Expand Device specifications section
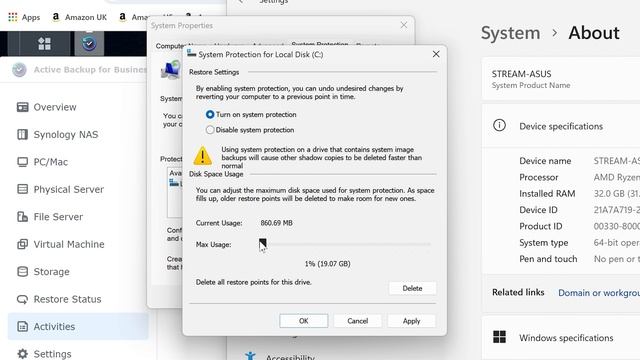The width and height of the screenshot is (640, 360). [561, 126]
